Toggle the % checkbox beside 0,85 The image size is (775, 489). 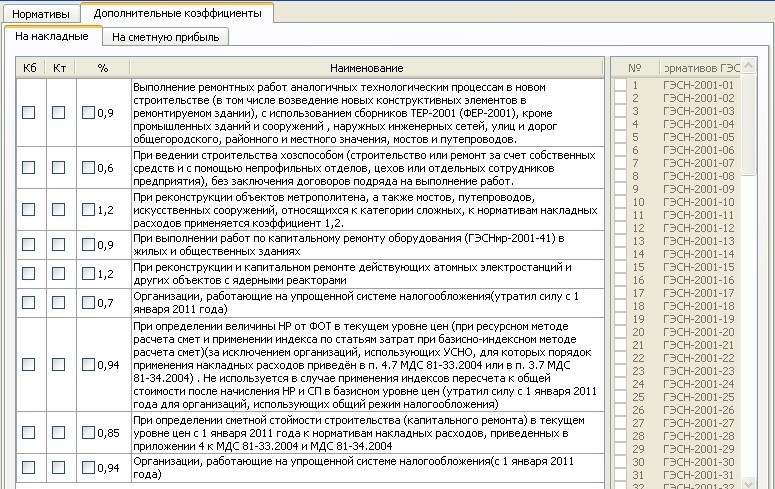click(88, 432)
